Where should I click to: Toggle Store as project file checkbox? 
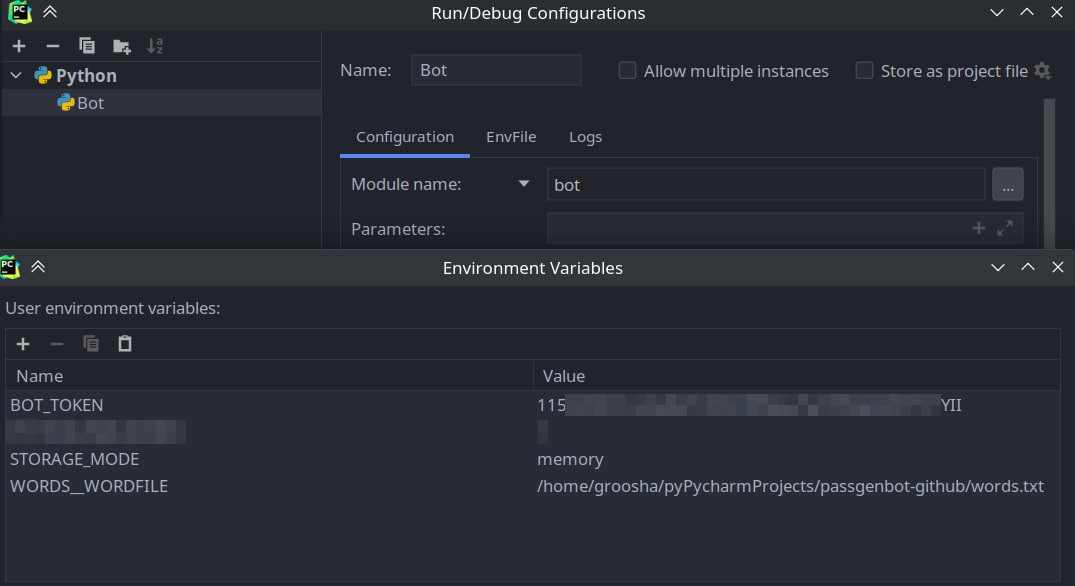pyautogui.click(x=864, y=71)
